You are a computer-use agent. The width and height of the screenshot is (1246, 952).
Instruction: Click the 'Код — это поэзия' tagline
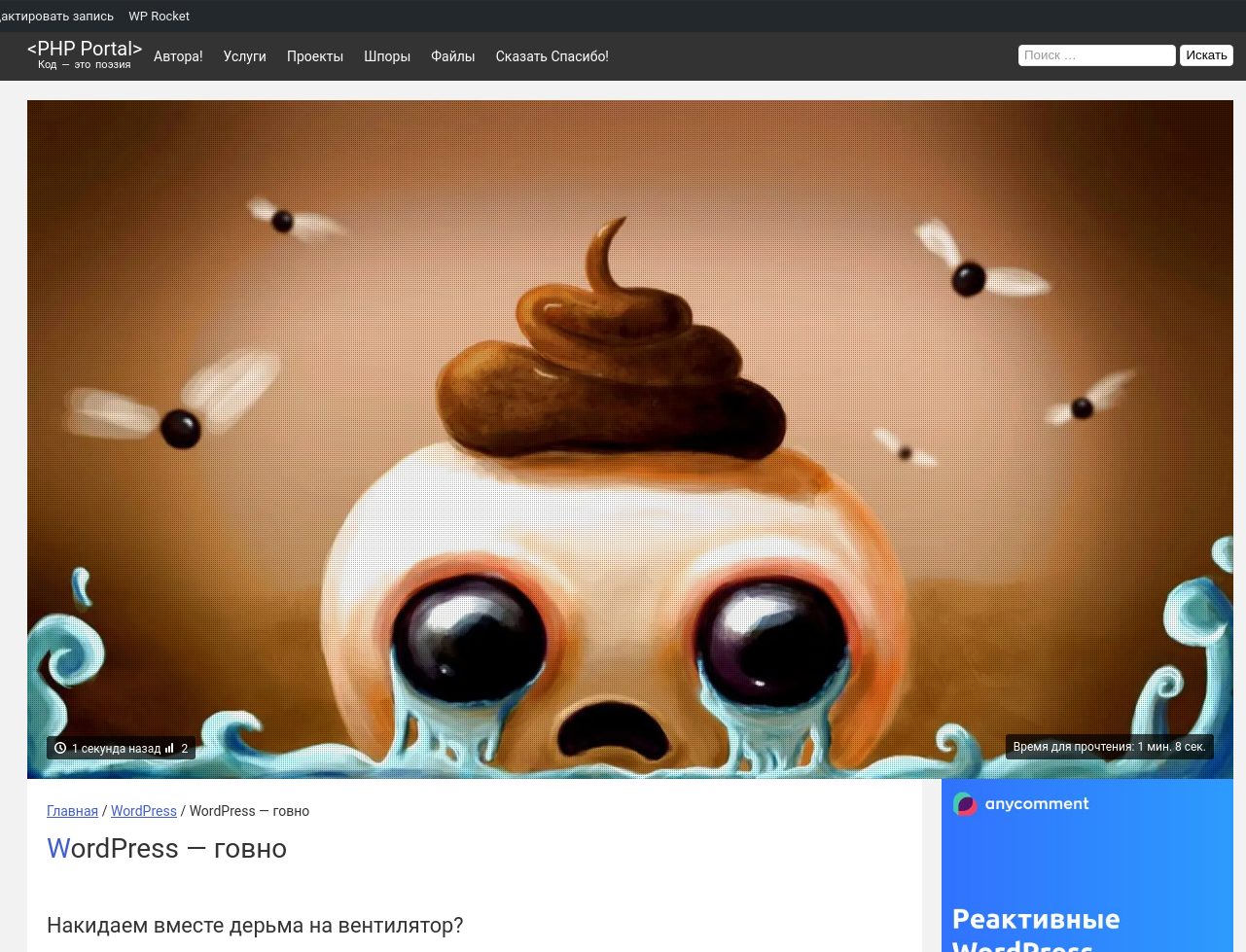85,65
